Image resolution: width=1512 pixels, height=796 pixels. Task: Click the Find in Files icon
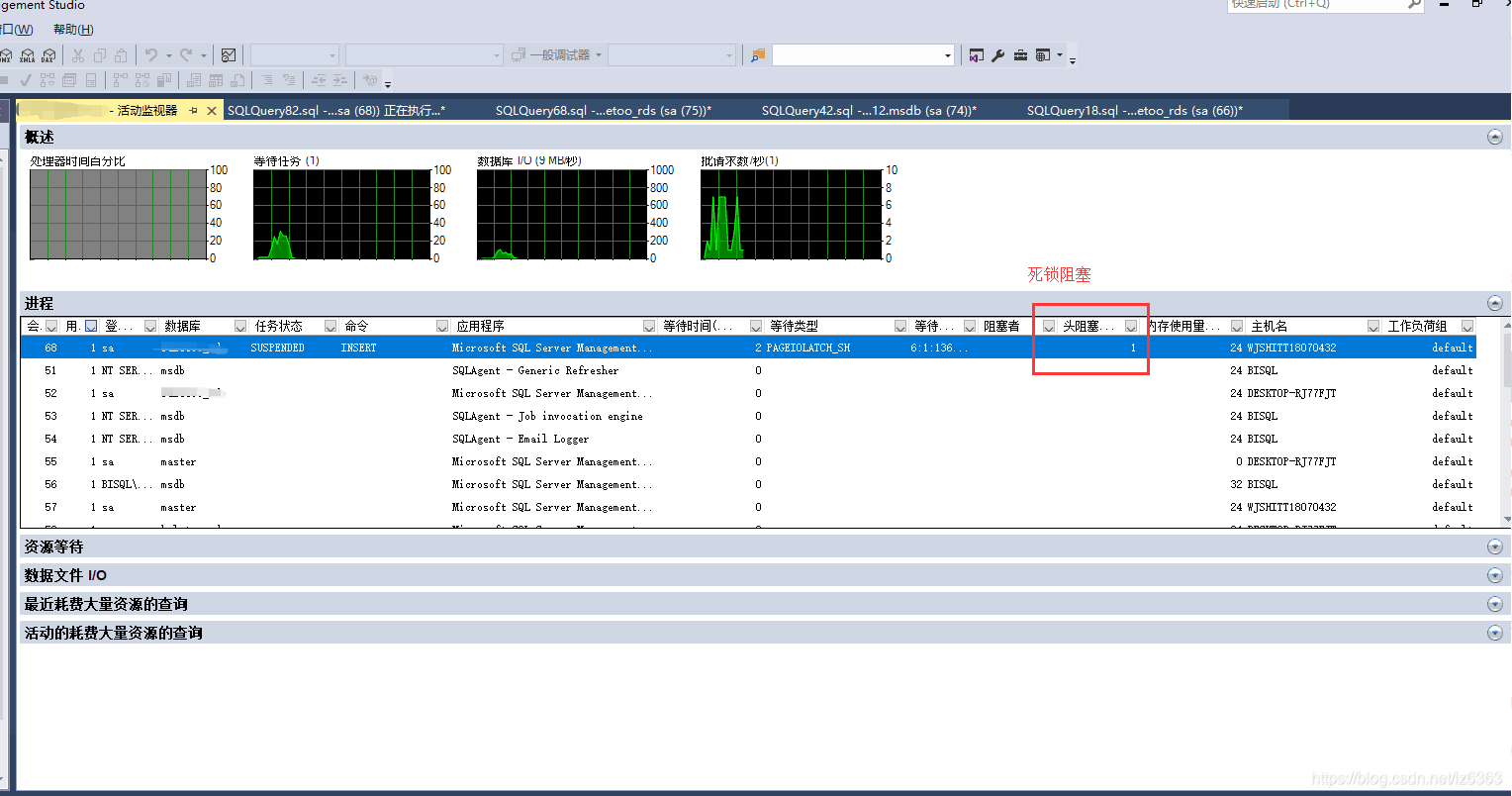coord(758,55)
